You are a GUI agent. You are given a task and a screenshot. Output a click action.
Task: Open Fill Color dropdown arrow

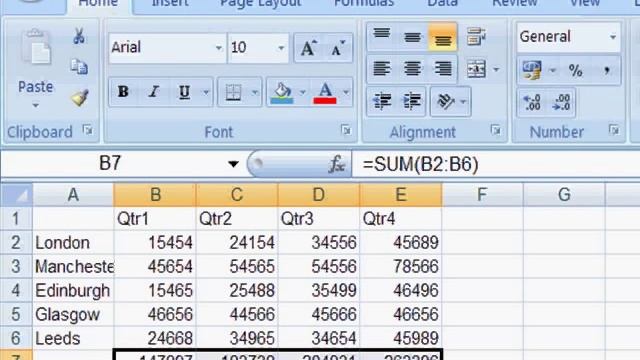(x=303, y=93)
